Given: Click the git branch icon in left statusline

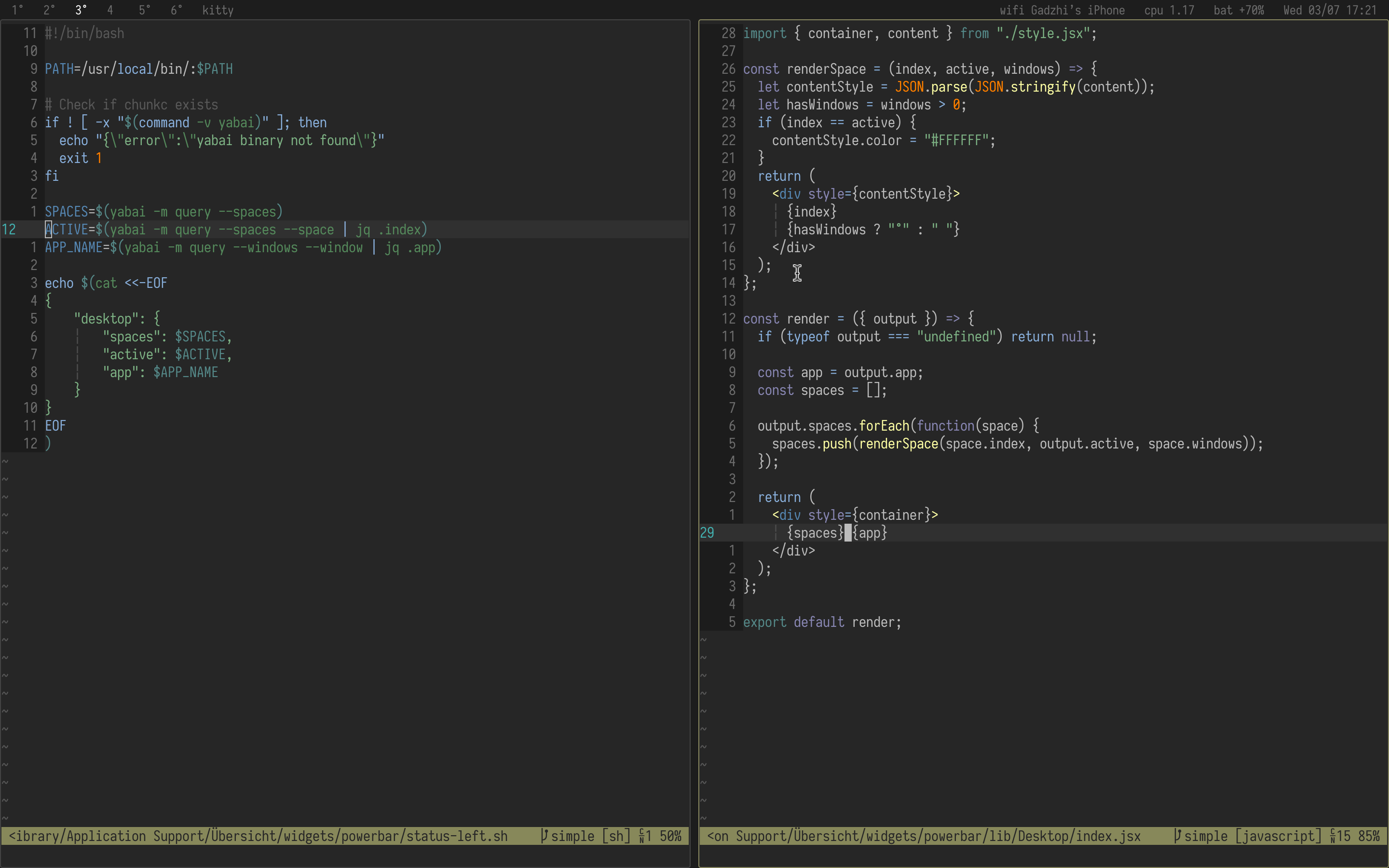Looking at the screenshot, I should pyautogui.click(x=544, y=836).
